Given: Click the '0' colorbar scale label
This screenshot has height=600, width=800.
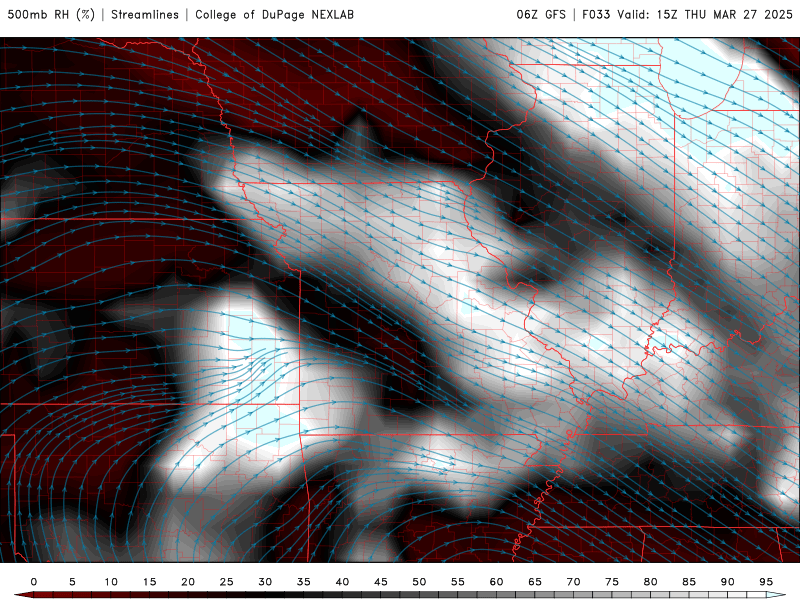Looking at the screenshot, I should tap(34, 582).
